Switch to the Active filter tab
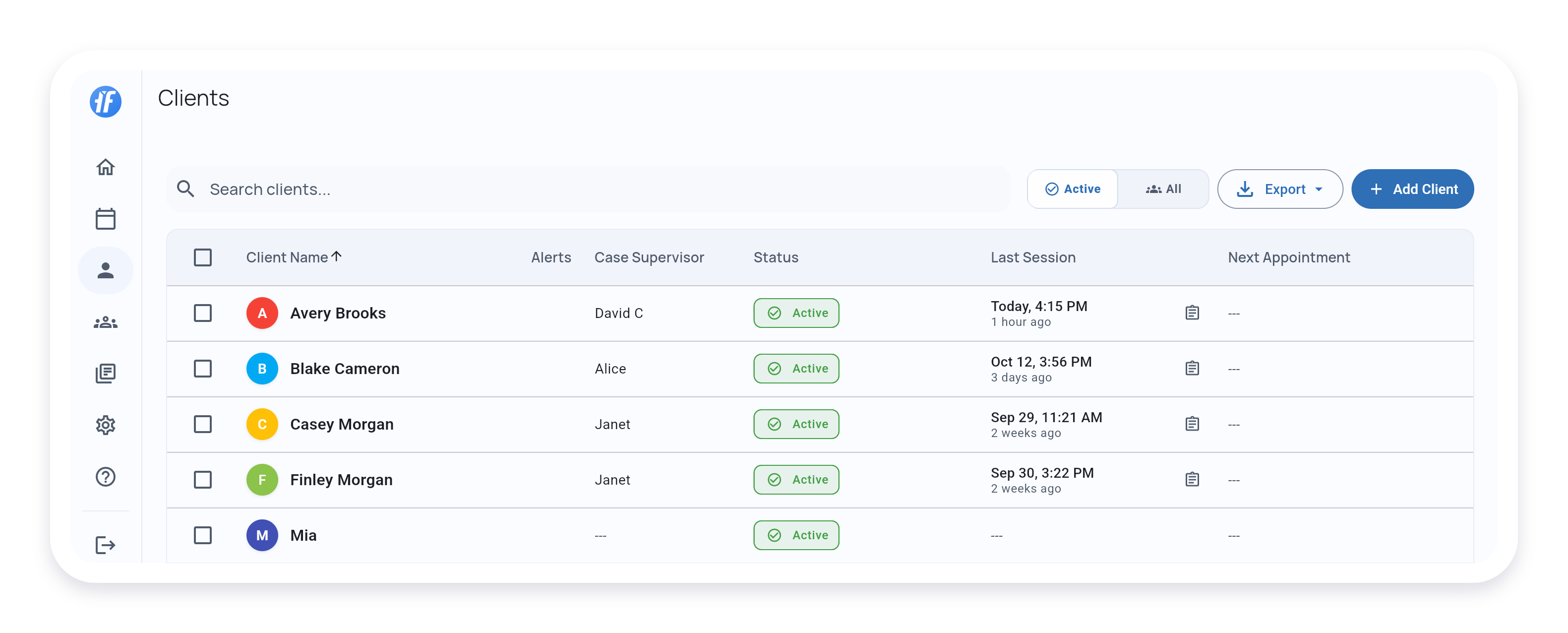Screen dimensions: 1568x633 (x=1073, y=190)
